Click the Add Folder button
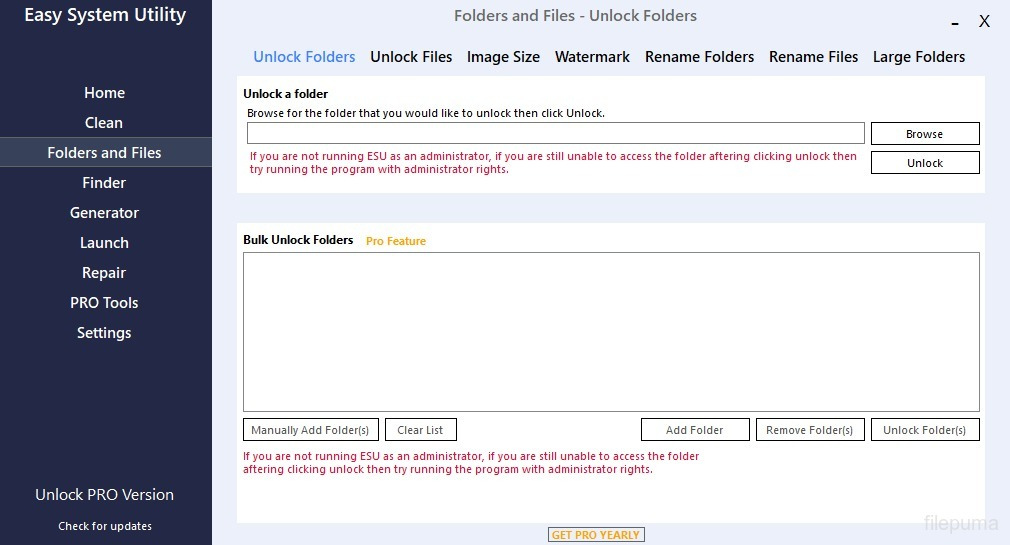This screenshot has height=545, width=1010. pos(695,430)
